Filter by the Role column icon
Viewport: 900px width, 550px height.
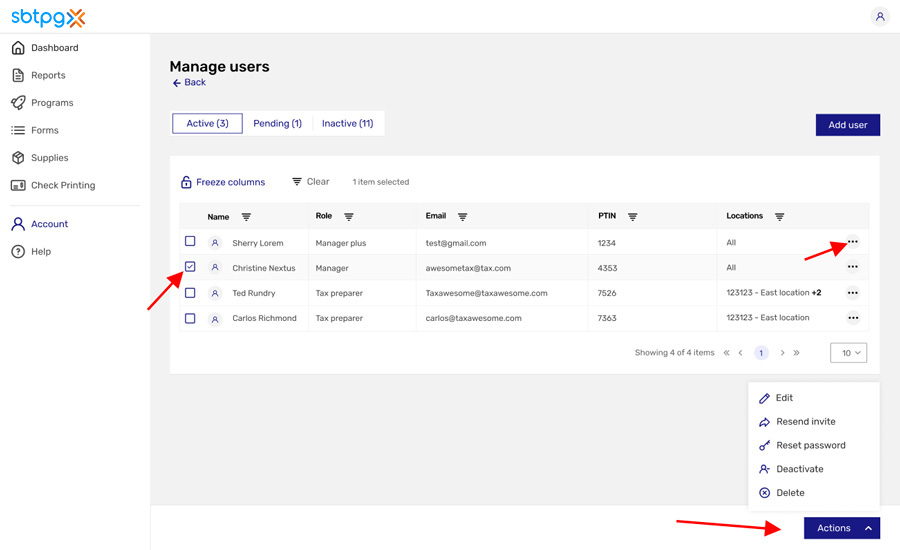[348, 216]
